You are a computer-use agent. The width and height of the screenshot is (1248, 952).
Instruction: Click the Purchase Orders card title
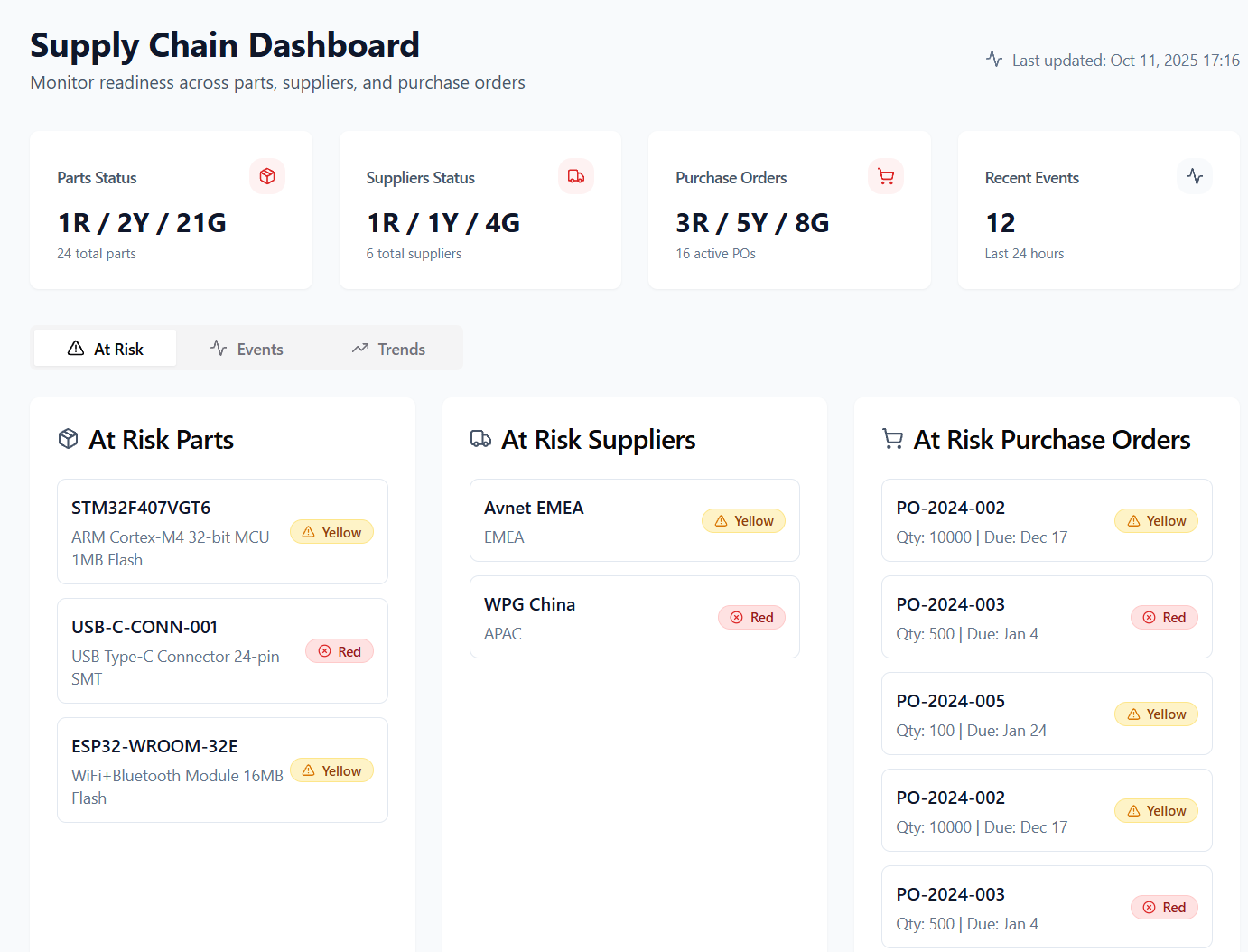point(731,177)
